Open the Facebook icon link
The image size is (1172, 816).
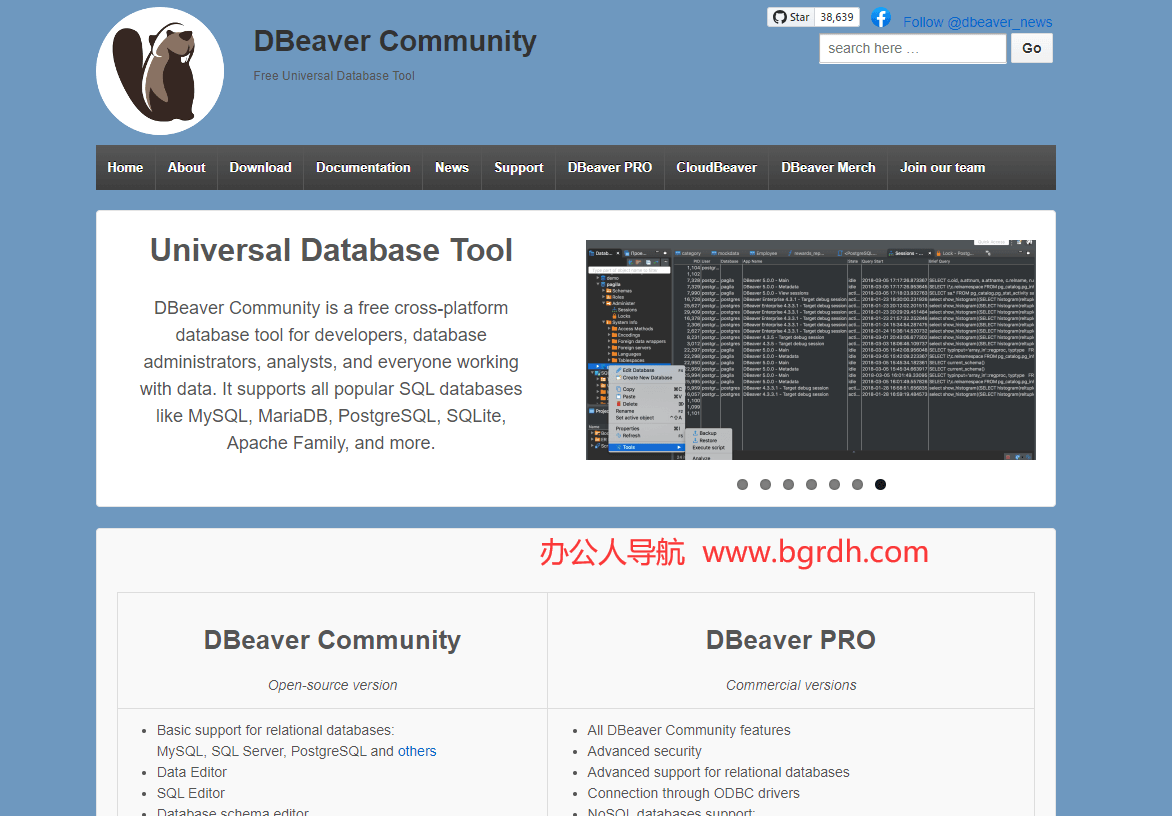[x=881, y=18]
